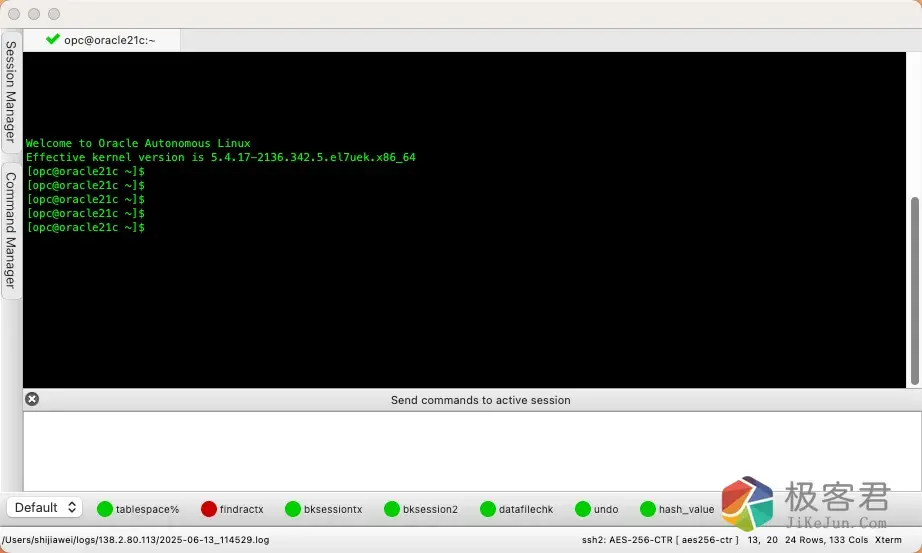Click green circle icon beside bksession2
This screenshot has width=922, height=553.
(x=392, y=509)
